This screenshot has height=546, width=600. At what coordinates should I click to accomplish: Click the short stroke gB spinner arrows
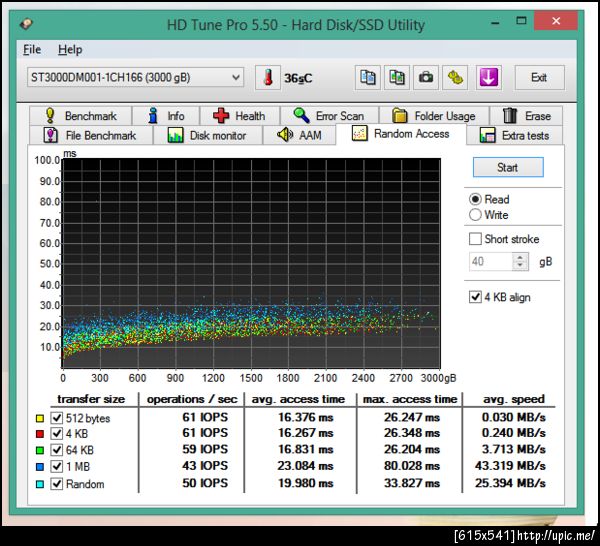520,262
